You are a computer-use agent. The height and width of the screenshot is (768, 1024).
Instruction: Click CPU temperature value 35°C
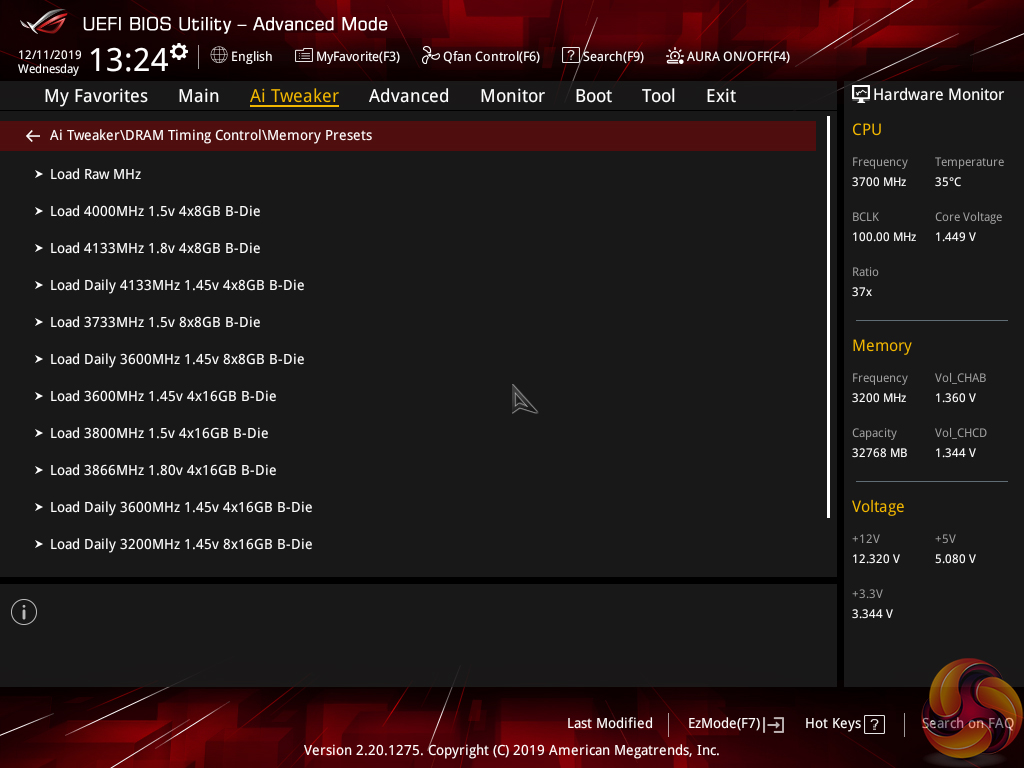pos(948,182)
